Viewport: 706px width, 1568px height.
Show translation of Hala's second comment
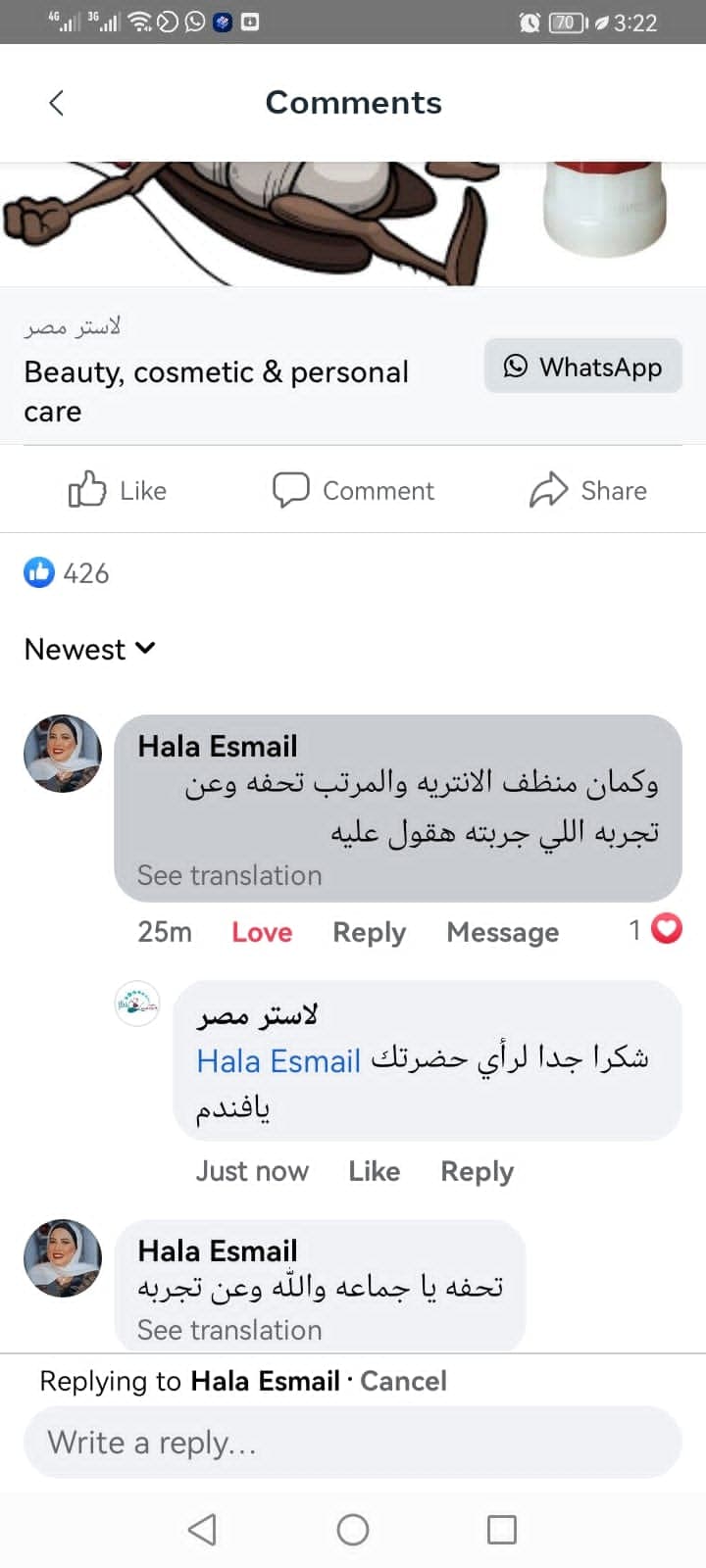pyautogui.click(x=229, y=1330)
